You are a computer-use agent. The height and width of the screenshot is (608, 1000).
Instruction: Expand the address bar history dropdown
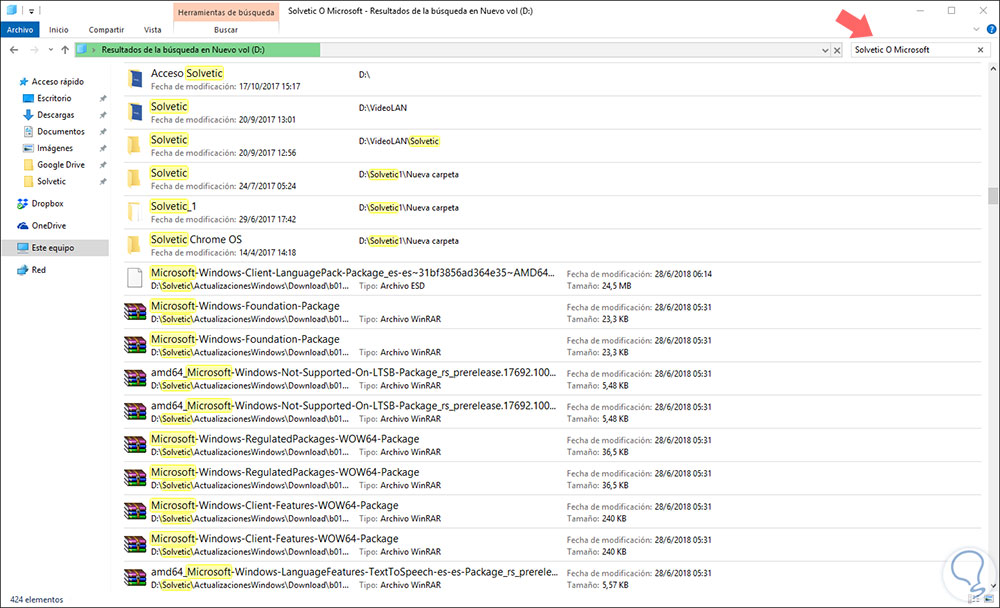click(x=825, y=50)
